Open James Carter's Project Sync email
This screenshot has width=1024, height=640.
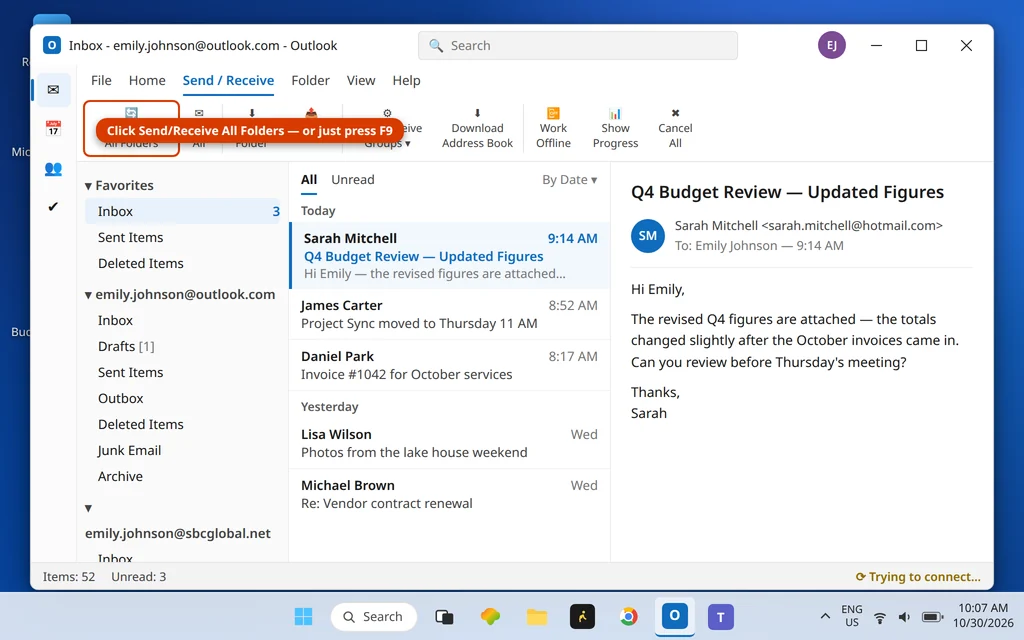tap(450, 314)
